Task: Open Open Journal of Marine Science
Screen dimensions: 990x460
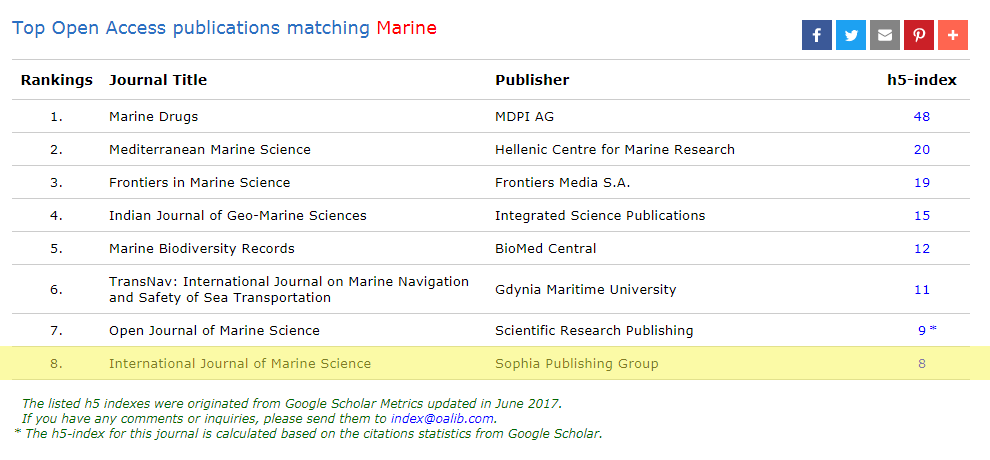Action: (x=214, y=331)
